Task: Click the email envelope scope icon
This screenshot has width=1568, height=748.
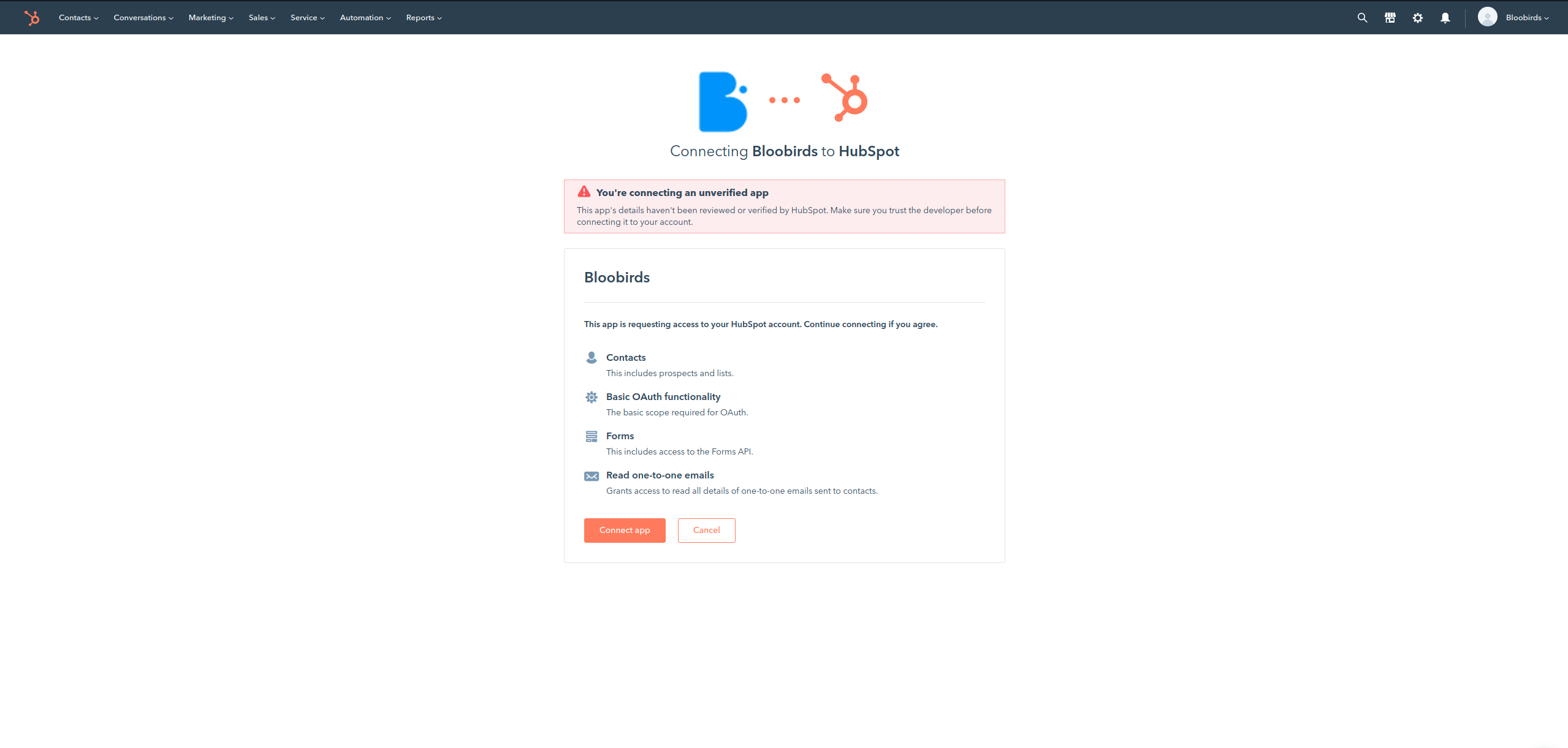Action: [x=591, y=476]
